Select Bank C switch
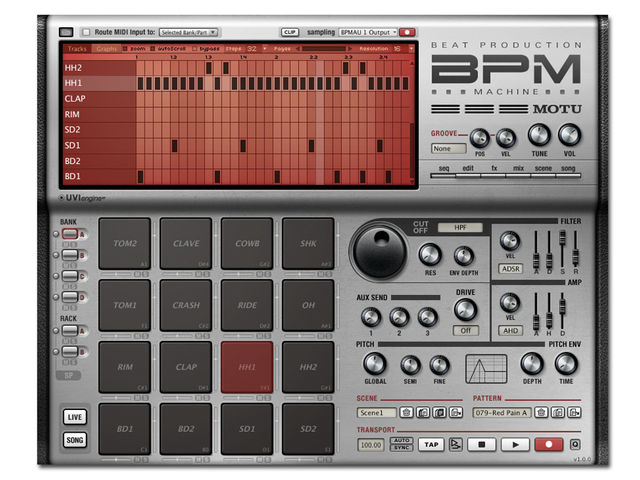640x480 pixels. pyautogui.click(x=70, y=276)
